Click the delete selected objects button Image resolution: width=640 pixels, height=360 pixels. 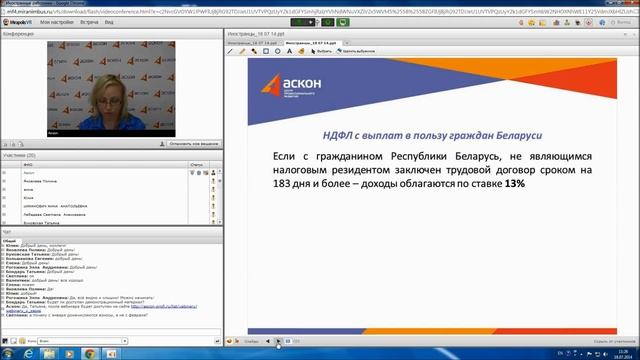click(356, 51)
